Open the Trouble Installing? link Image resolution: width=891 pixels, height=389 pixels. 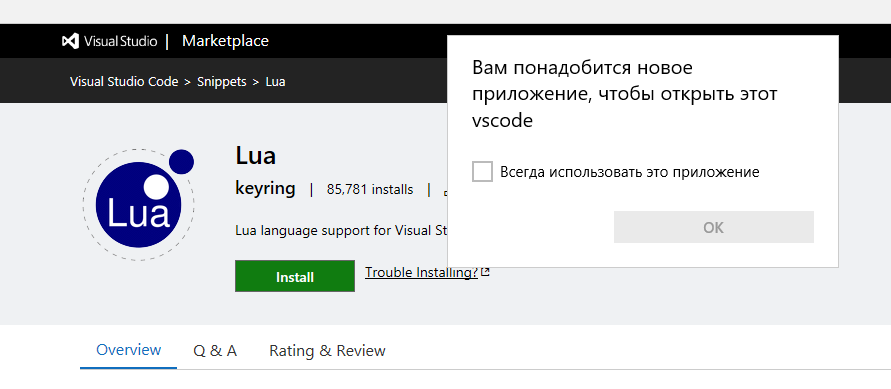tap(422, 273)
